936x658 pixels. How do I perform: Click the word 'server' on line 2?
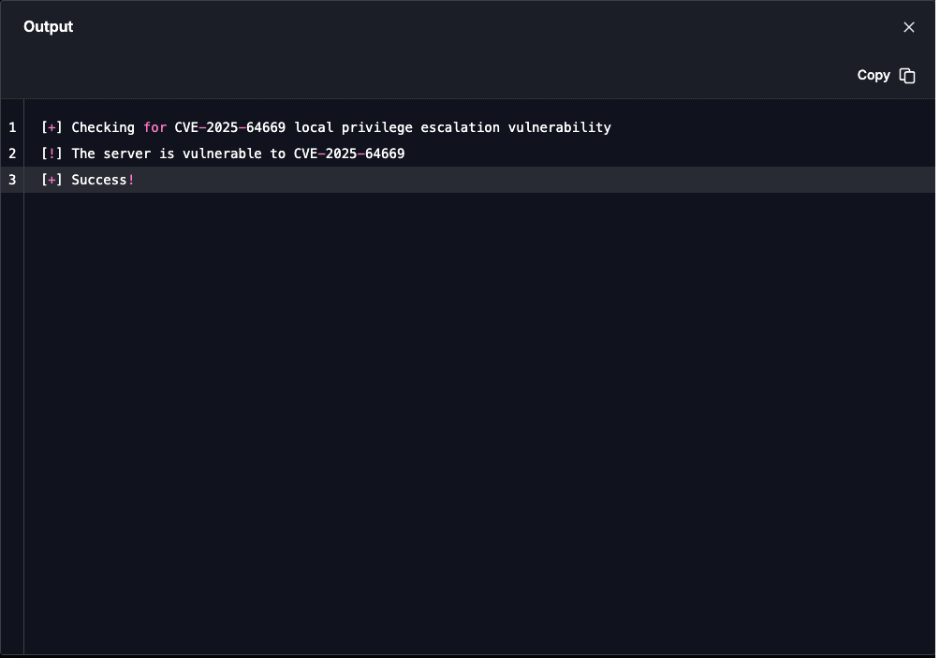(x=127, y=153)
